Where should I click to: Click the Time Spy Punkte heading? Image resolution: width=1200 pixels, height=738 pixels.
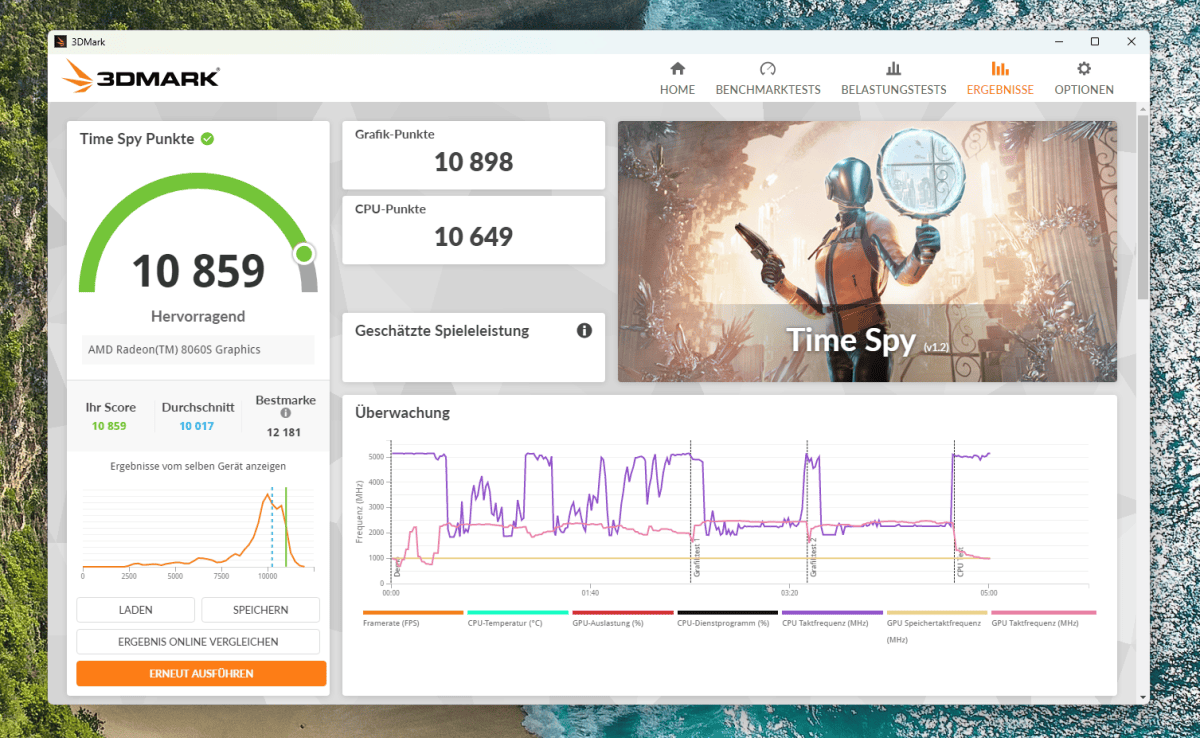tap(137, 139)
